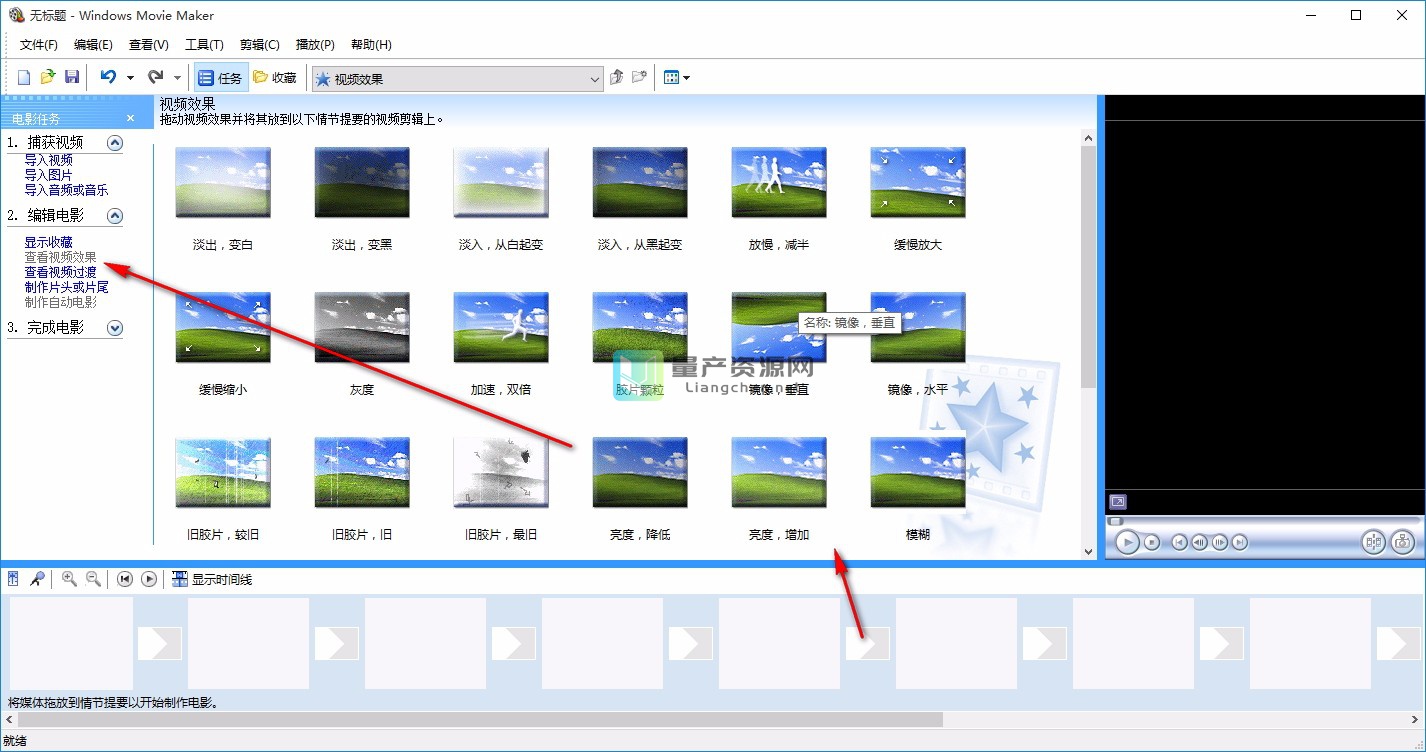Switch the preview monitor to full screen
Viewport: 1426px width, 752px height.
pyautogui.click(x=1118, y=502)
